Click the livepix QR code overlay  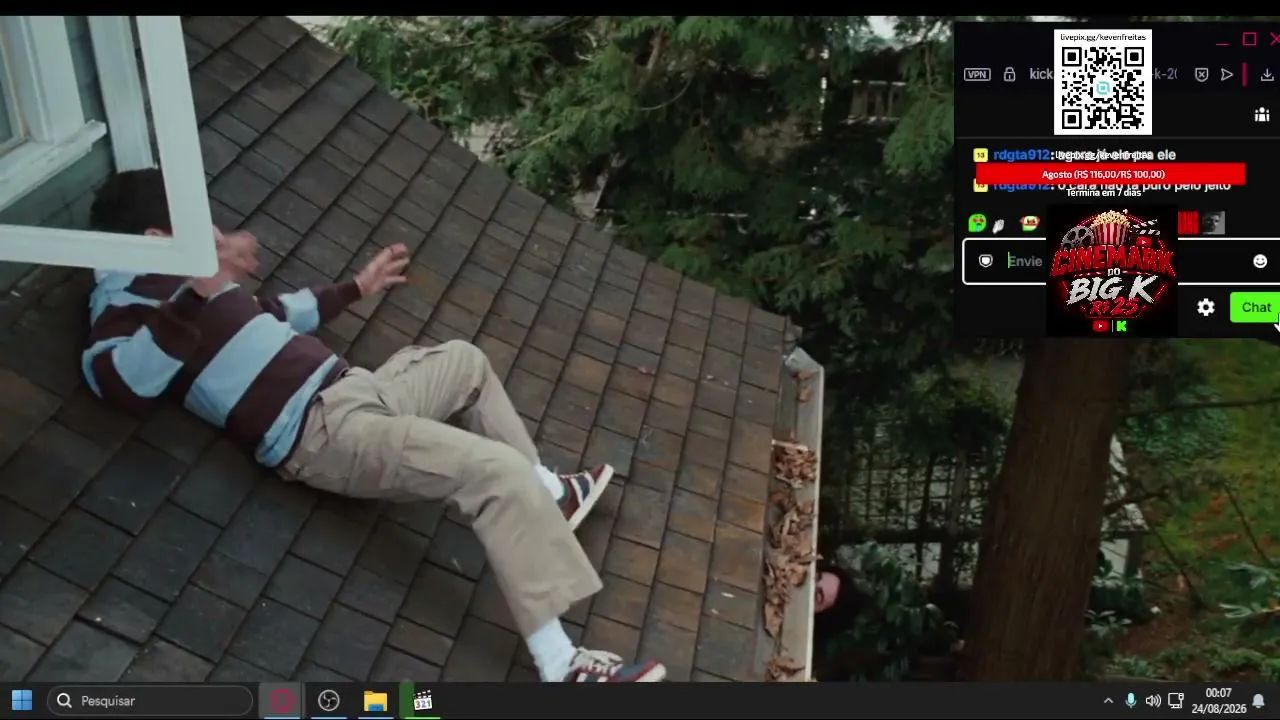point(1103,82)
